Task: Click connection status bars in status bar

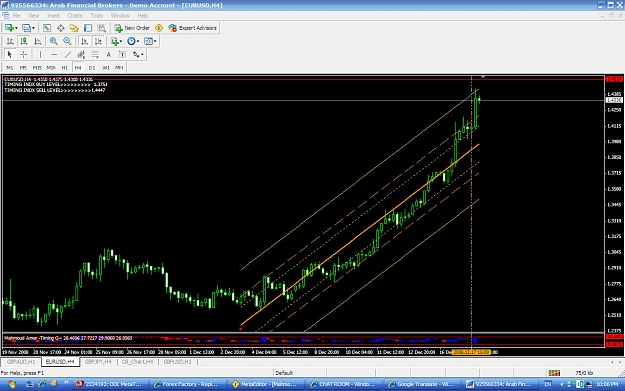Action: [554, 373]
